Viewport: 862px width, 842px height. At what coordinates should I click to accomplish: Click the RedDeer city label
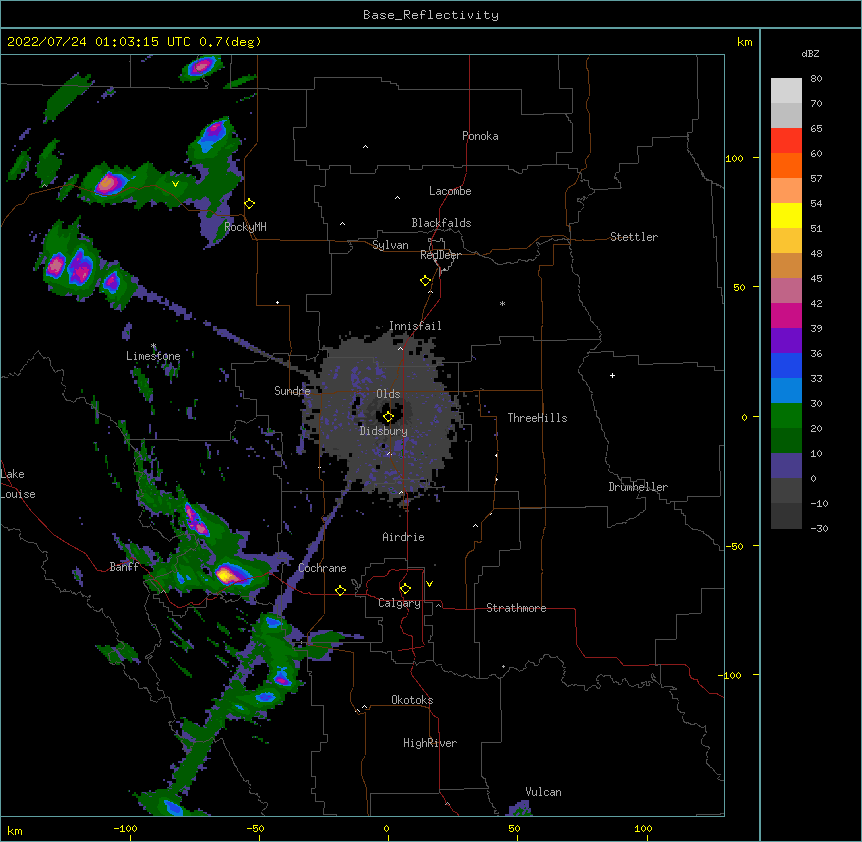[x=440, y=255]
